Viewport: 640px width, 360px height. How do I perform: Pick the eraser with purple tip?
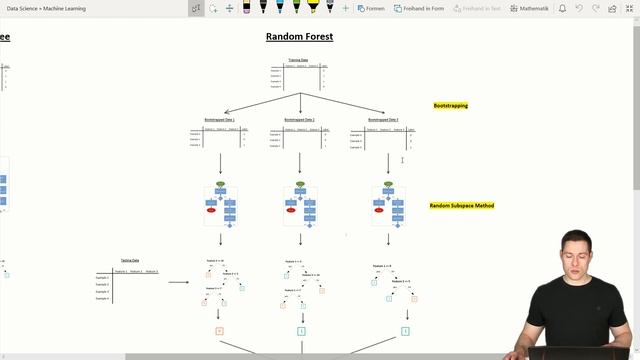(x=247, y=7)
